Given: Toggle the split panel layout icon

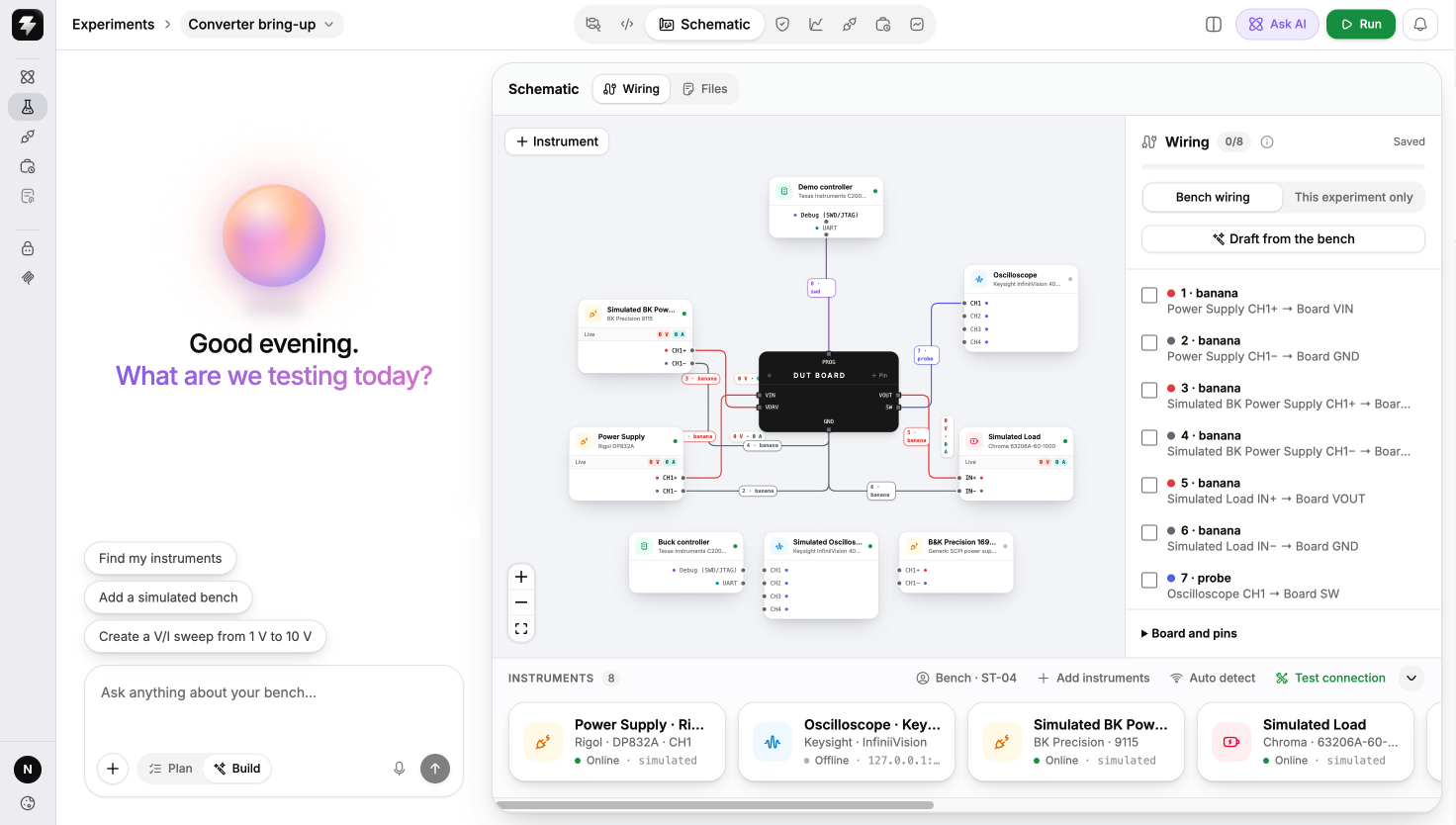Looking at the screenshot, I should pos(1214,25).
